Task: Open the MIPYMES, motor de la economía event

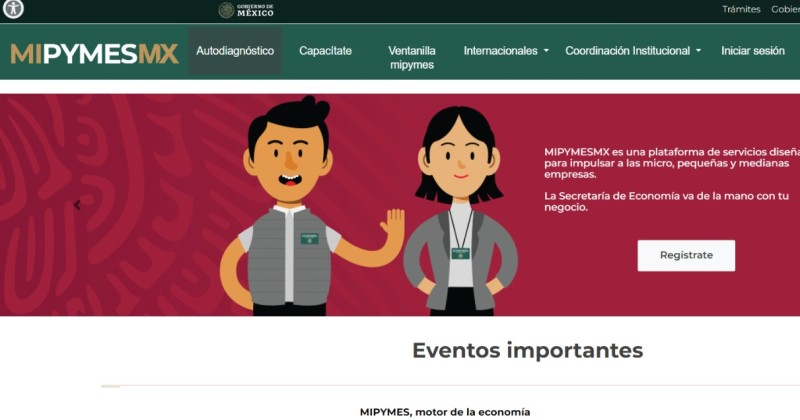Action: click(x=445, y=412)
